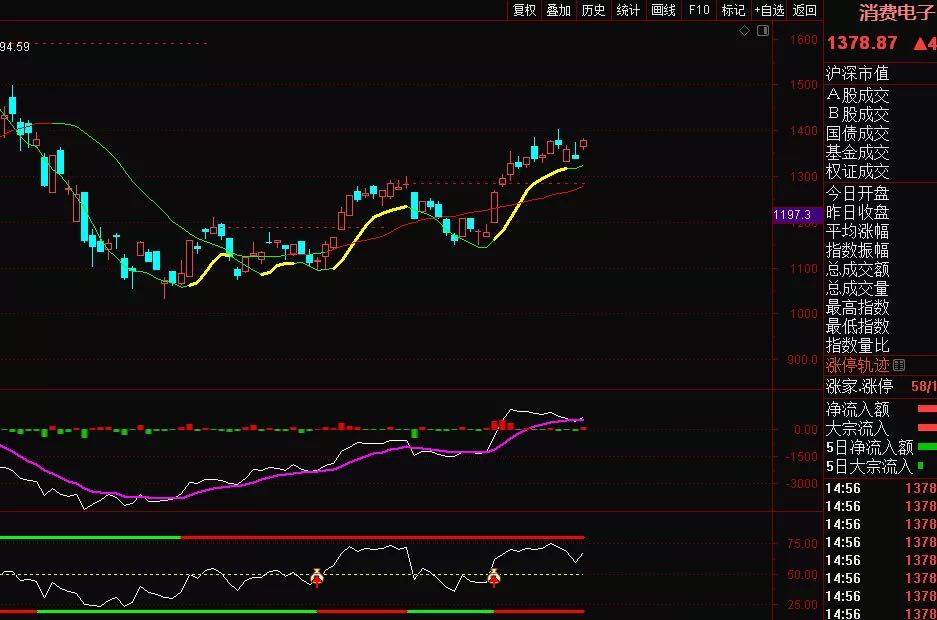Image resolution: width=937 pixels, height=620 pixels.
Task: Open the 复权 adjustment menu
Action: point(525,10)
